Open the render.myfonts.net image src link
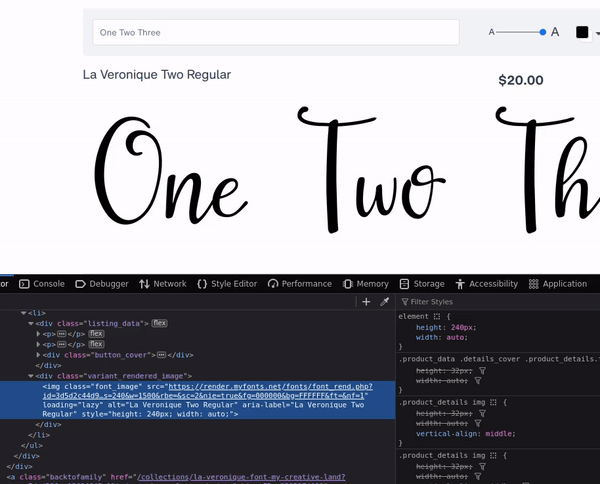Viewport: 600px width, 484px height. coord(207,391)
